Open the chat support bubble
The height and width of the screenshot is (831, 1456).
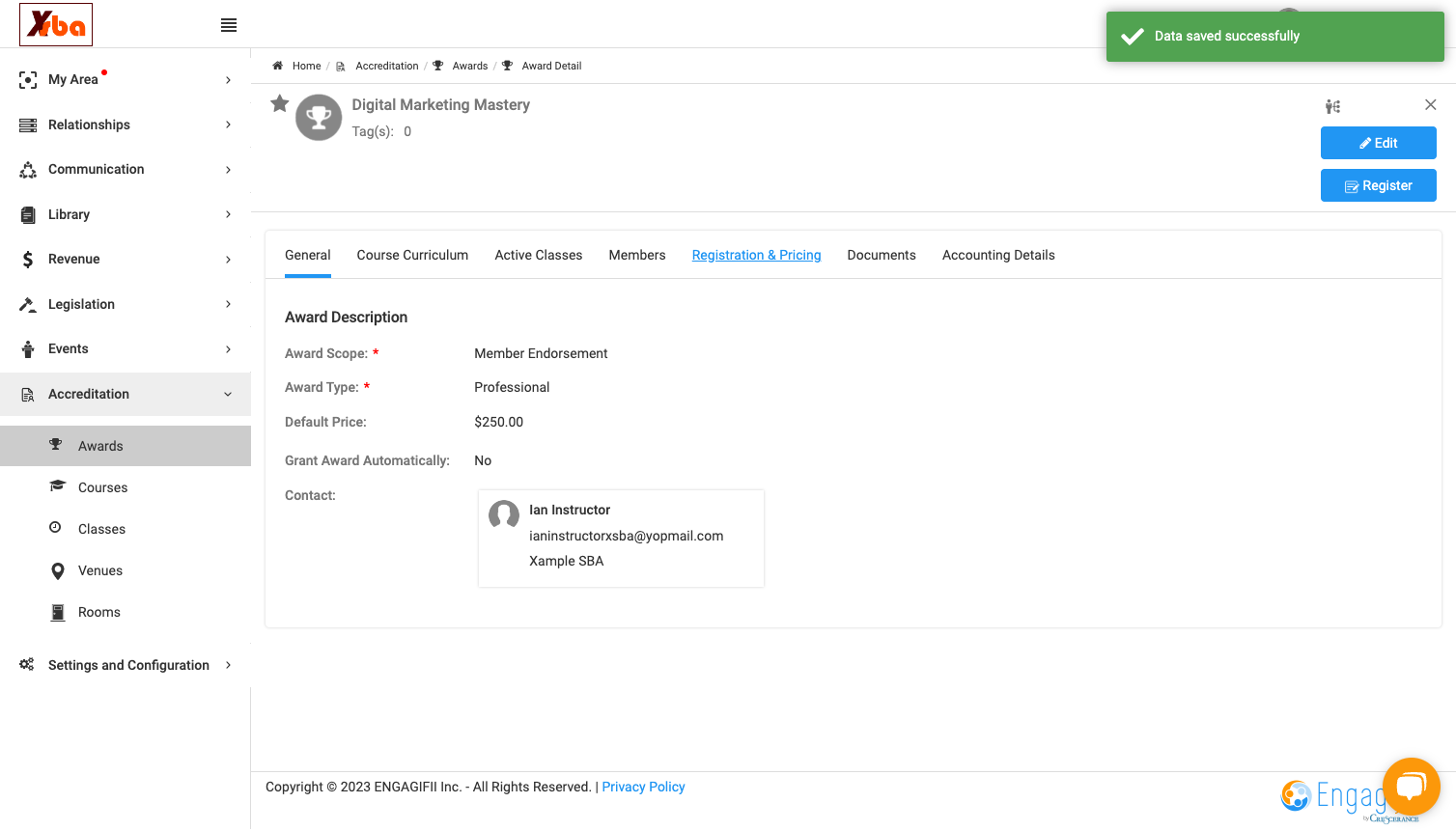[1411, 787]
